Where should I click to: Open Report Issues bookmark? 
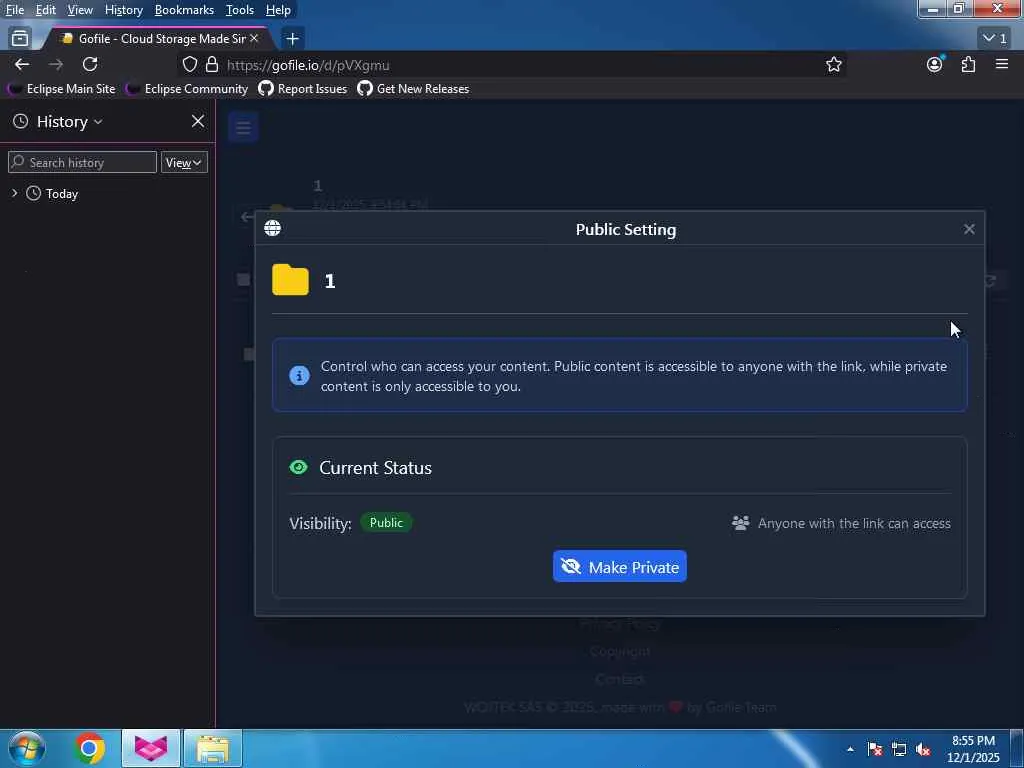pos(303,89)
